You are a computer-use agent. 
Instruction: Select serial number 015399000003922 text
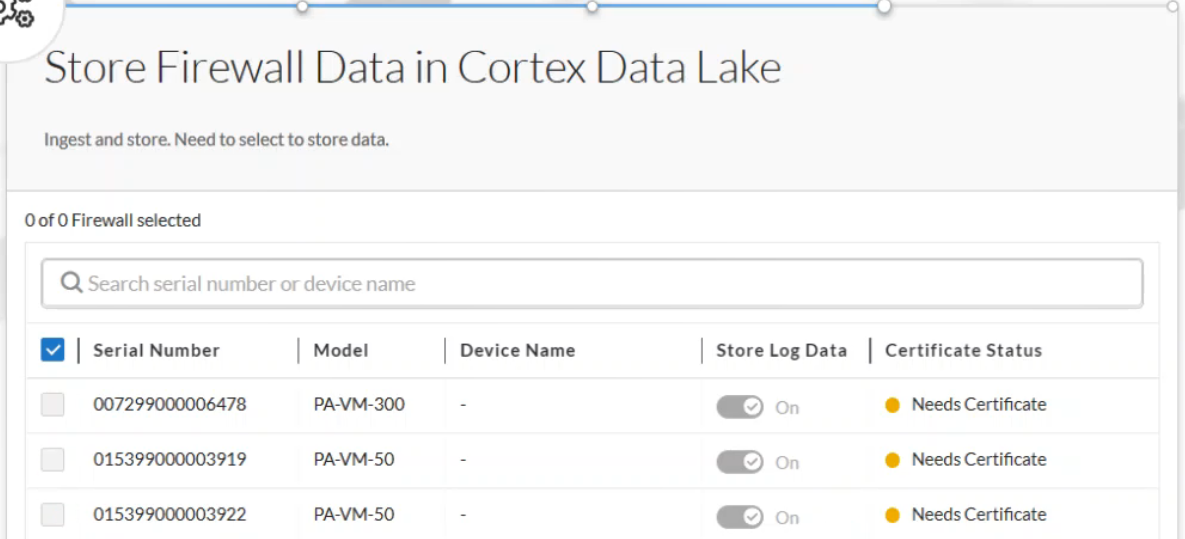(x=169, y=515)
